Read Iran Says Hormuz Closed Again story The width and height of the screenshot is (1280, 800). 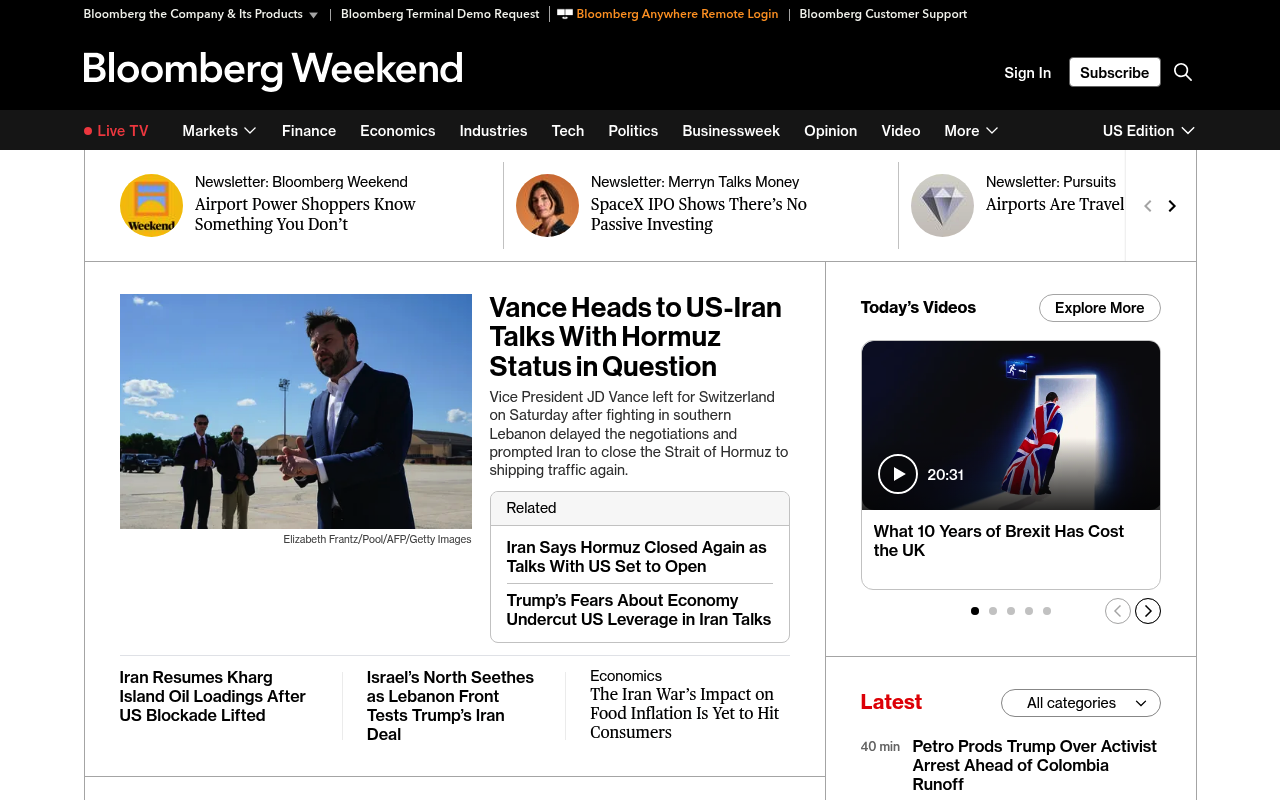(637, 557)
